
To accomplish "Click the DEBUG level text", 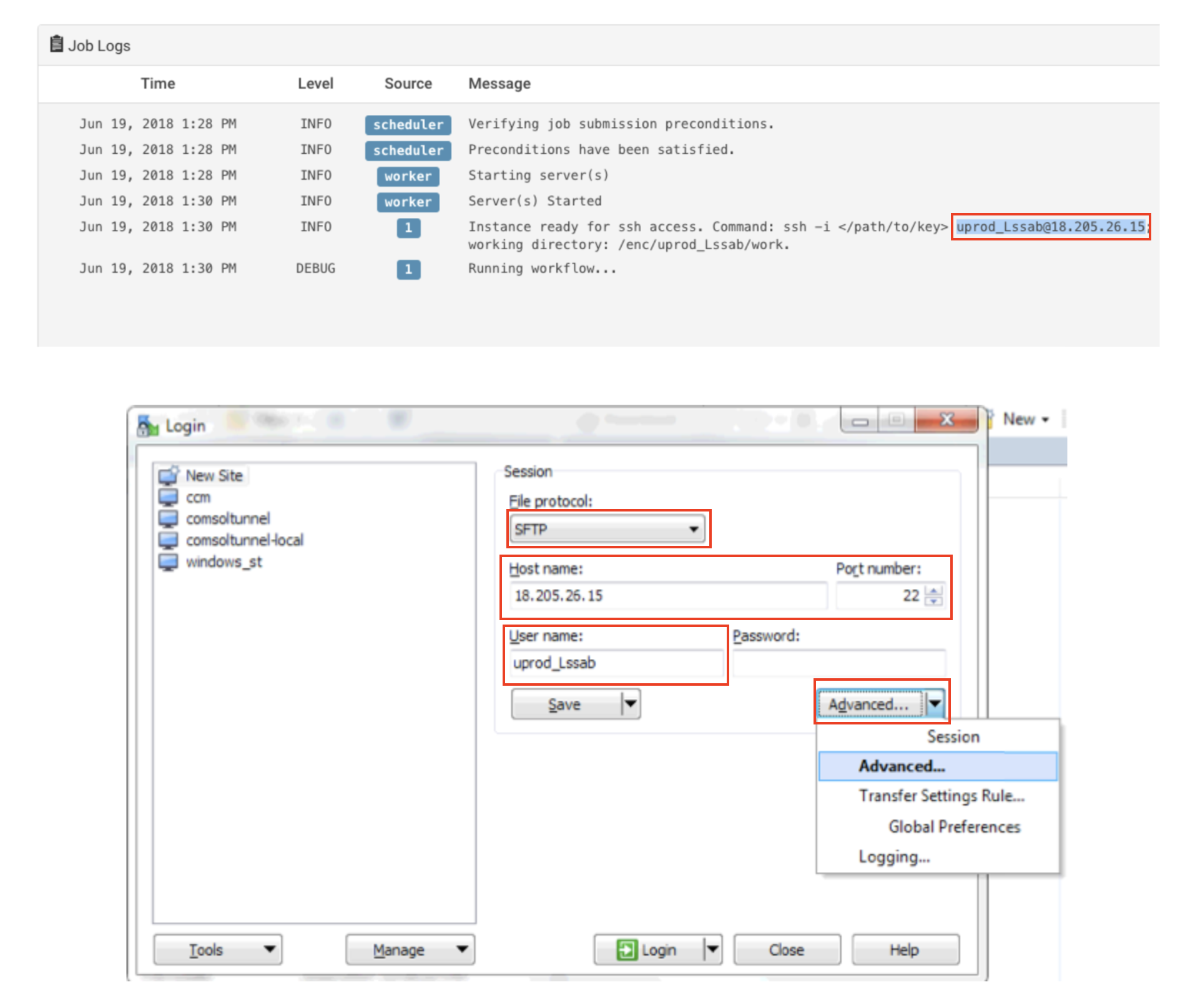I will click(x=315, y=269).
